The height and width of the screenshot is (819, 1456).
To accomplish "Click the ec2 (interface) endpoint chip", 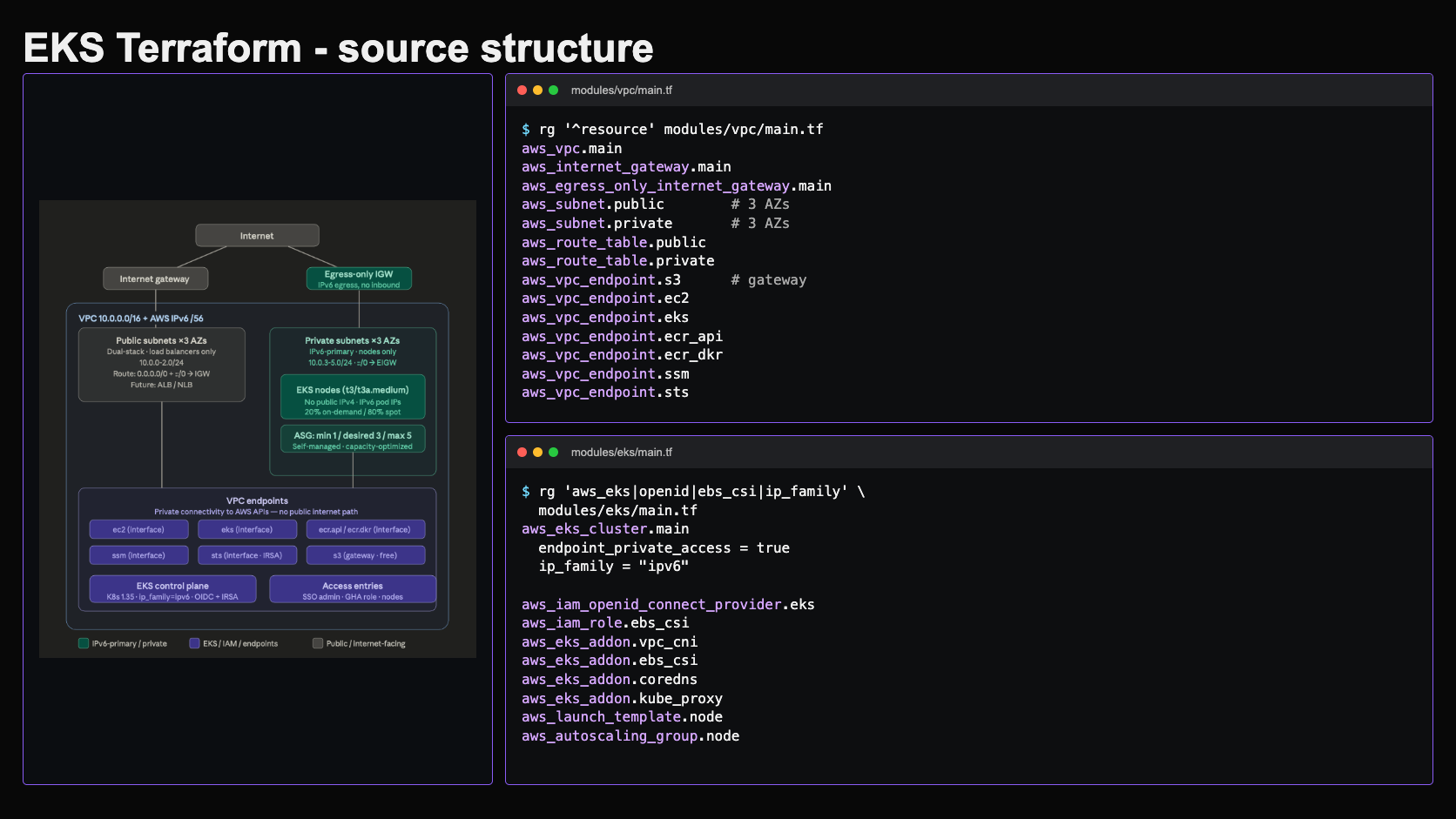I will [x=138, y=529].
